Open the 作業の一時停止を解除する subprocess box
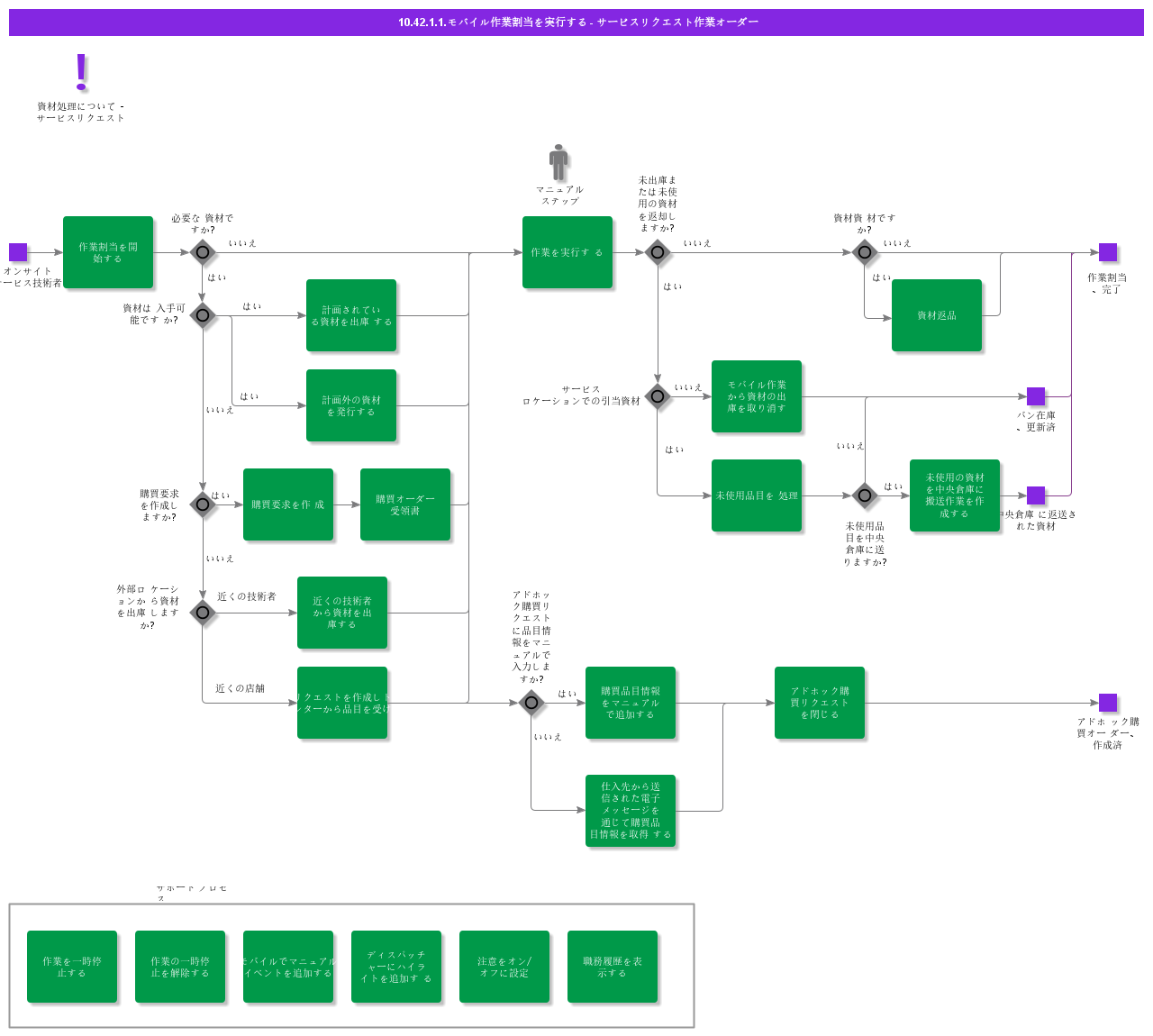Viewport: 1153px width, 1036px height. coord(180,967)
